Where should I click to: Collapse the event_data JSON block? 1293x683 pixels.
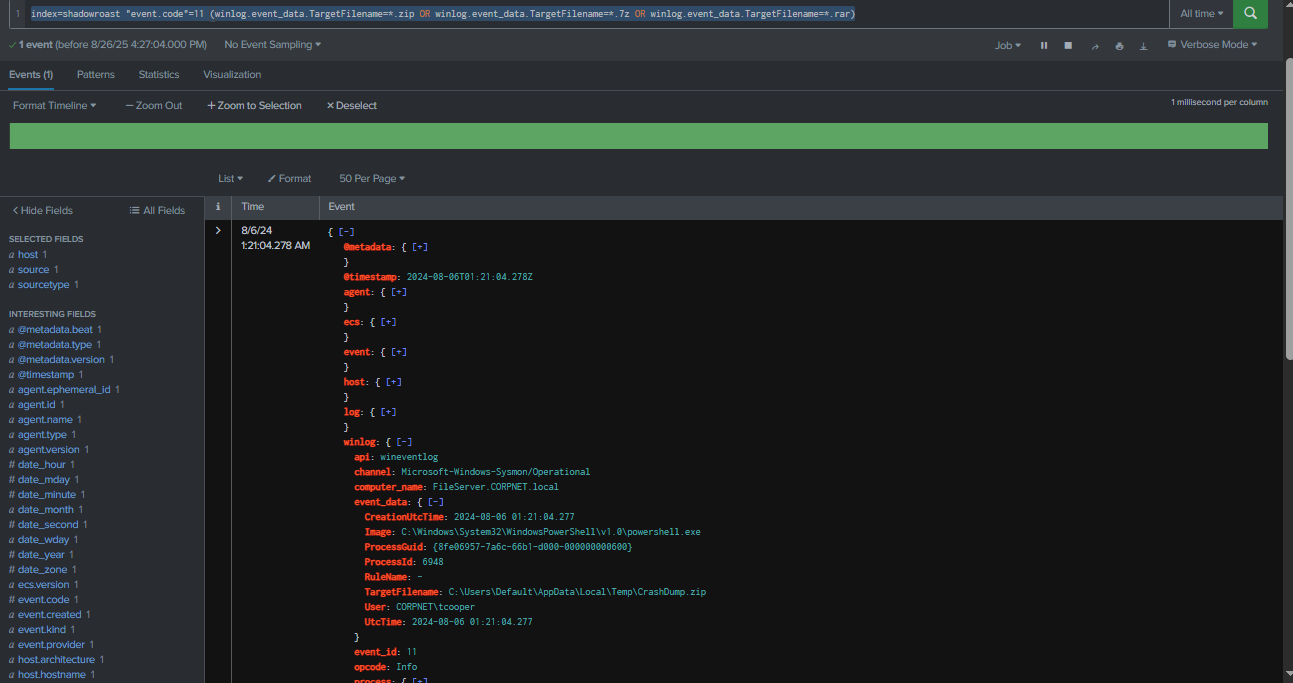pyautogui.click(x=436, y=502)
